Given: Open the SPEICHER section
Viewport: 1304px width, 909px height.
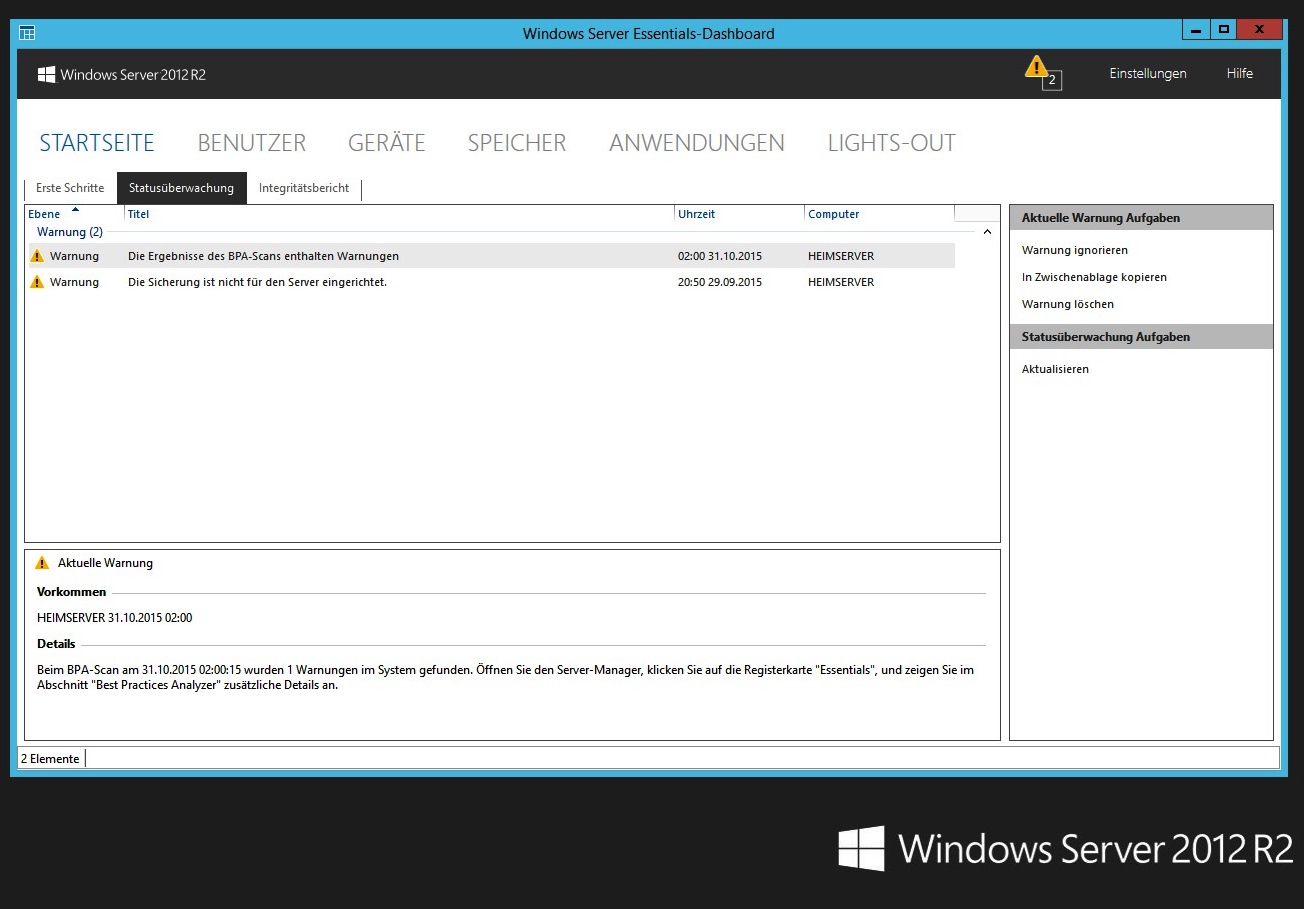Looking at the screenshot, I should click(x=517, y=143).
